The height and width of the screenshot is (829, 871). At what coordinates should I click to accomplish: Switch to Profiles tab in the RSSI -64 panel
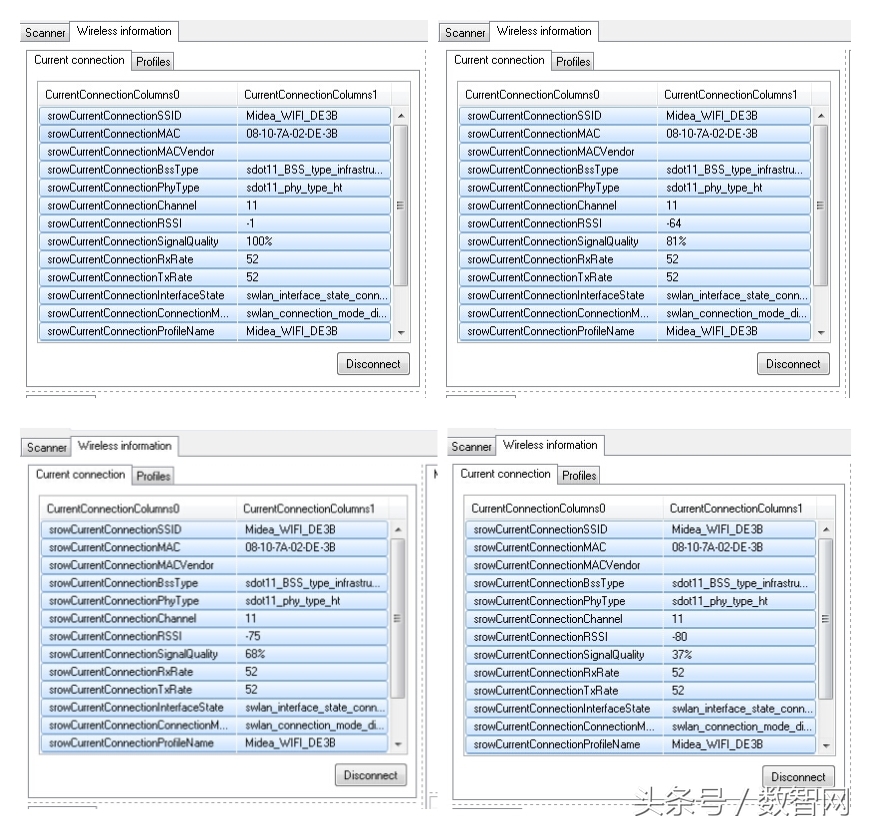pos(573,62)
